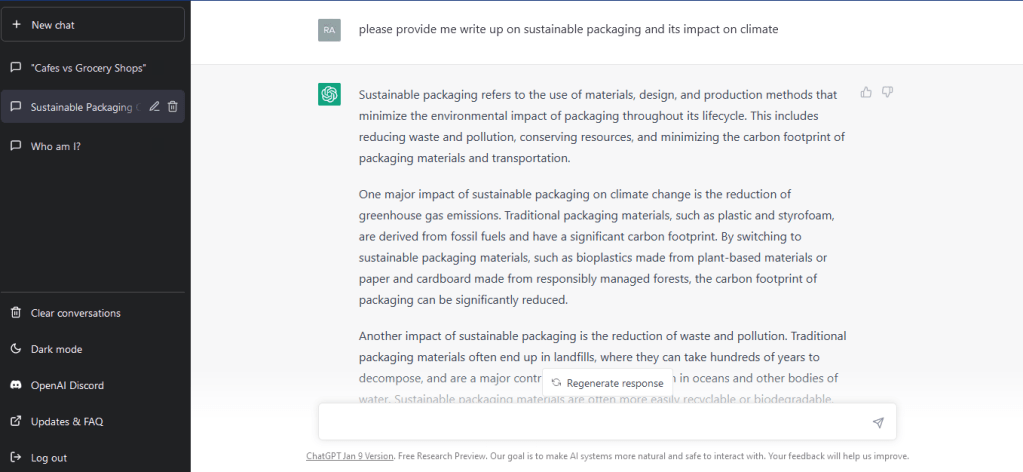
Task: Click the pencil edit icon for Sustainable Packaging chat
Action: click(154, 107)
